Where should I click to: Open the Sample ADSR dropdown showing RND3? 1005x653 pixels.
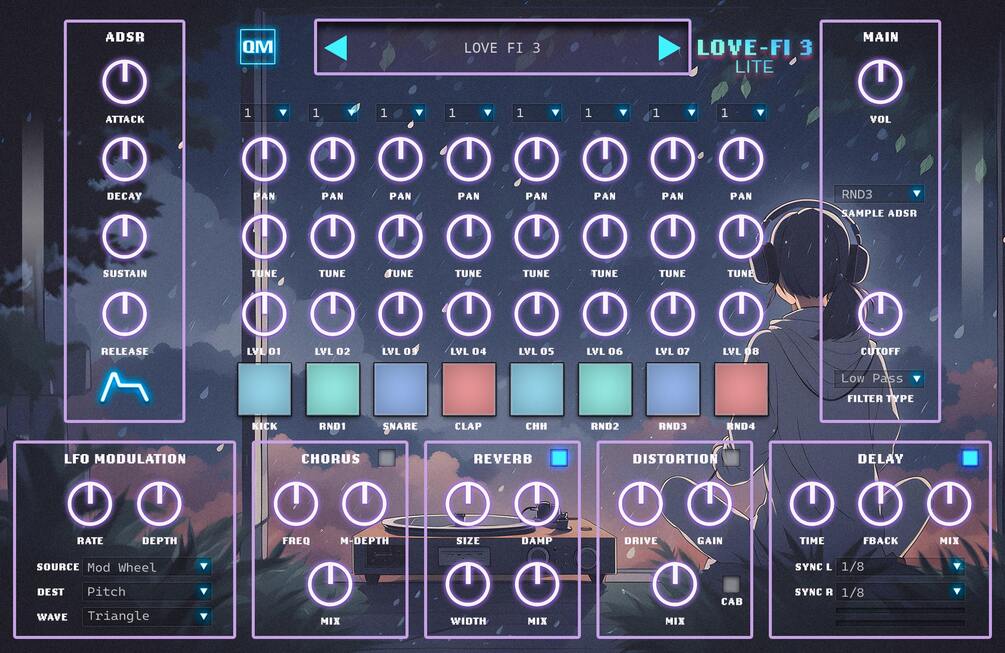coord(879,194)
